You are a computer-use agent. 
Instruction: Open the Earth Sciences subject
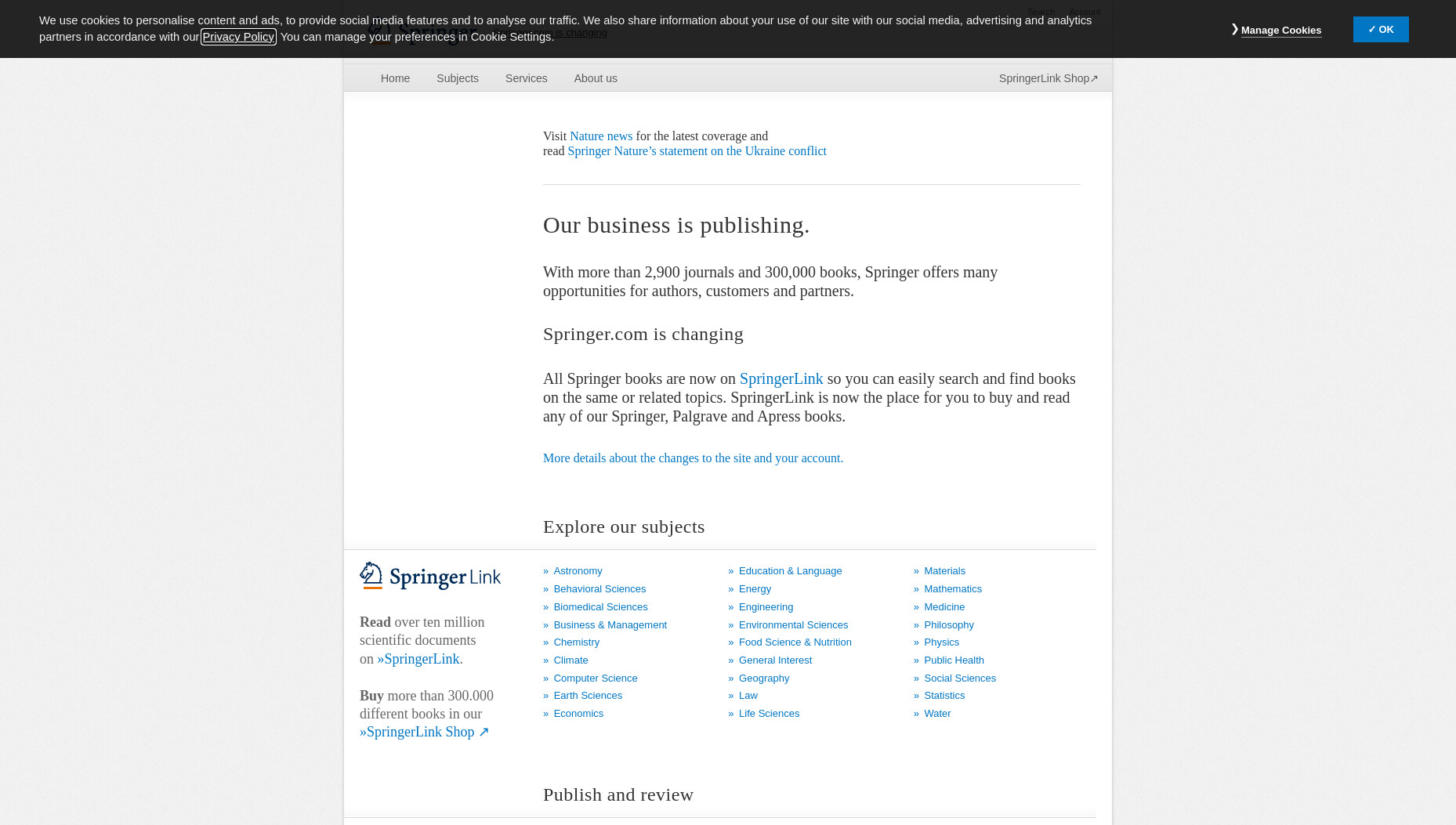[x=588, y=696]
